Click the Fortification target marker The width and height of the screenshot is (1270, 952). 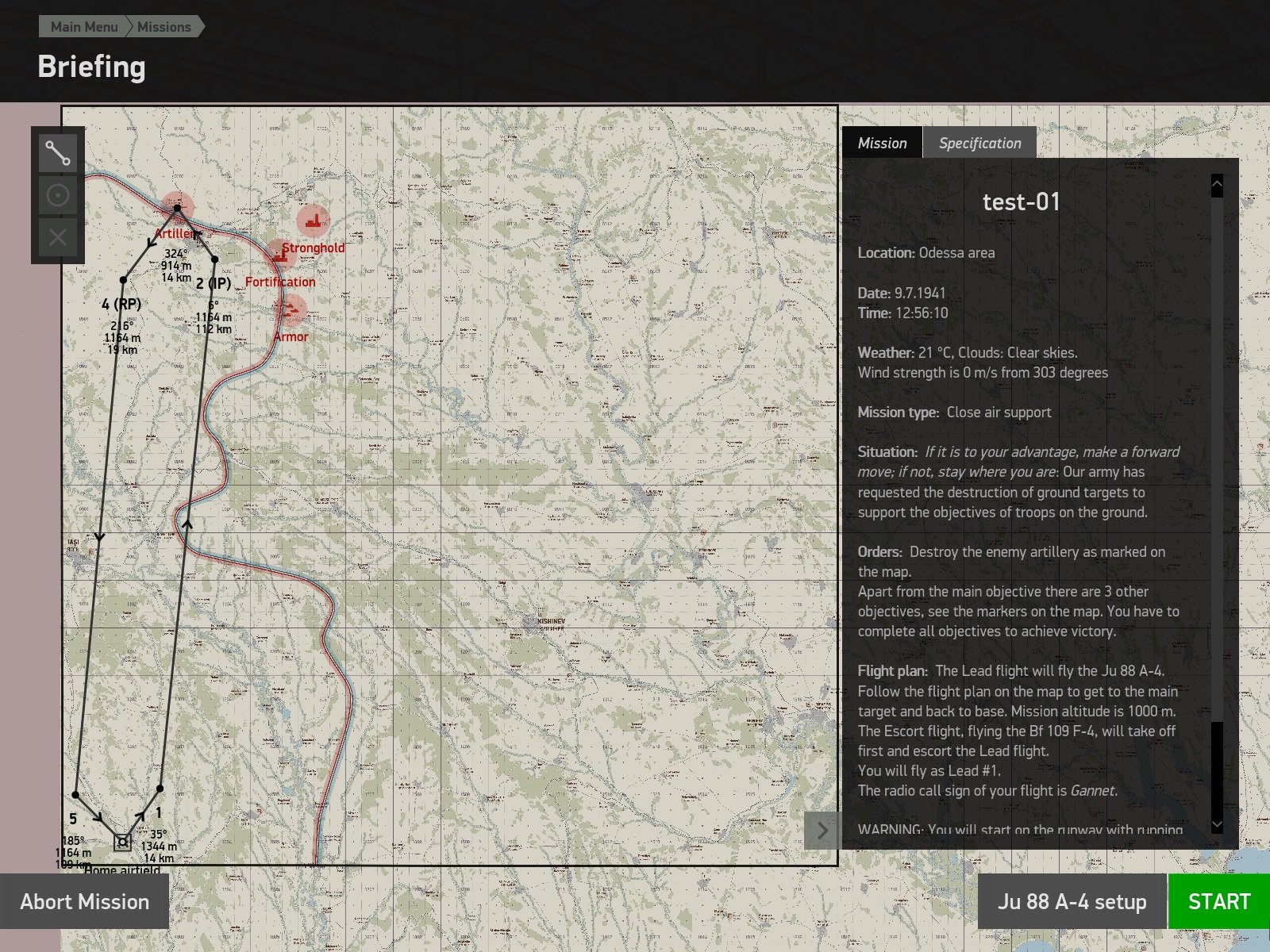(279, 255)
